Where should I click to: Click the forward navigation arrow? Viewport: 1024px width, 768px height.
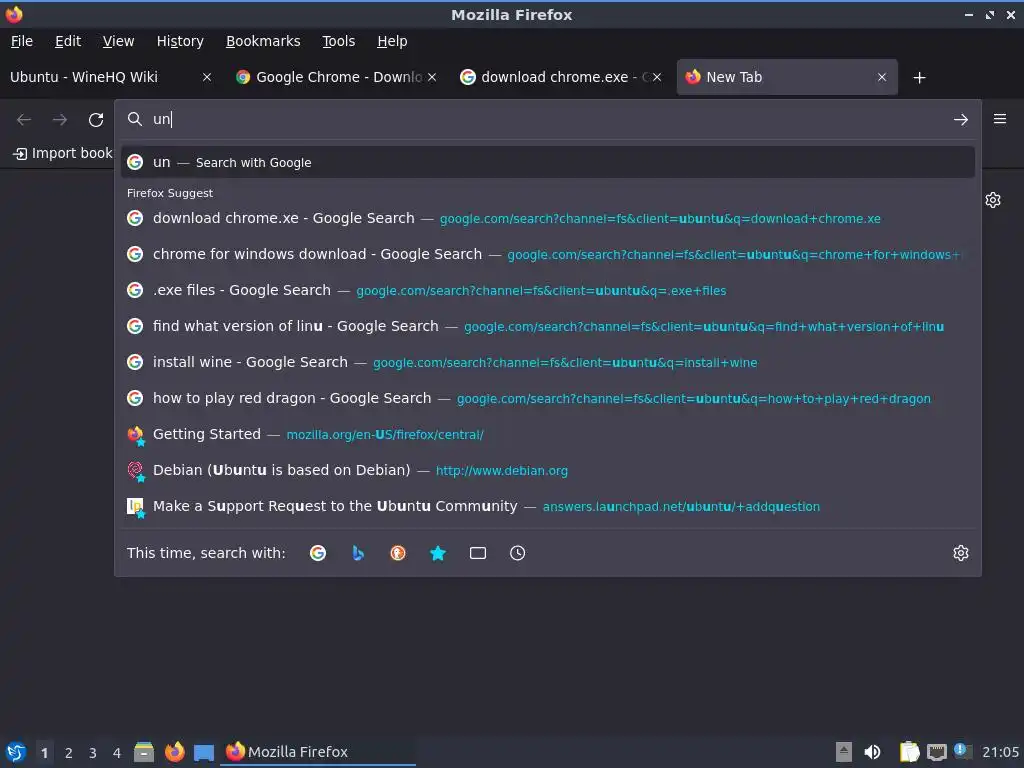point(60,120)
